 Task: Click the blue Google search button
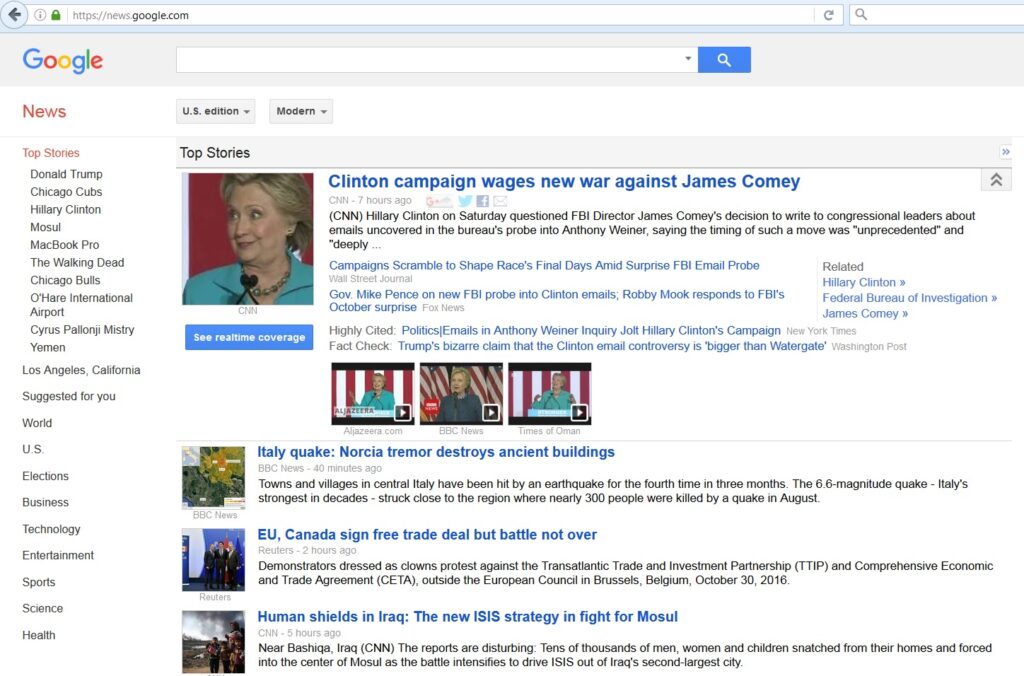pyautogui.click(x=724, y=59)
